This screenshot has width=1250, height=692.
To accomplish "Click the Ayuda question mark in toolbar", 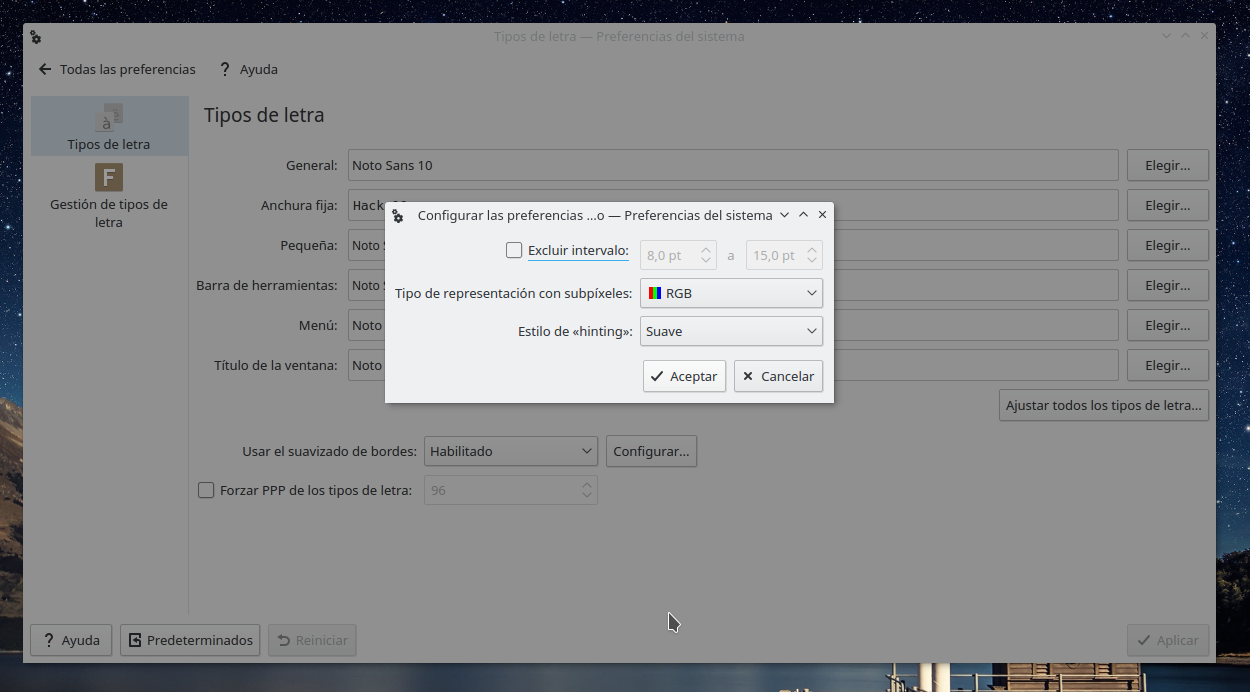I will pyautogui.click(x=225, y=69).
